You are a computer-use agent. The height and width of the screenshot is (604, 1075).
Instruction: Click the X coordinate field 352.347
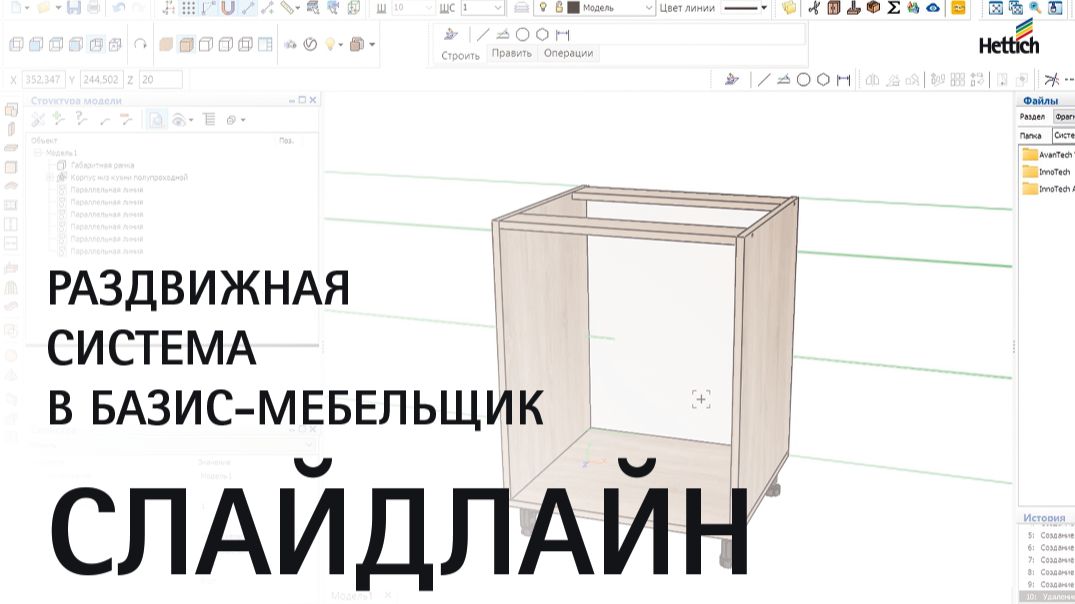tap(43, 80)
